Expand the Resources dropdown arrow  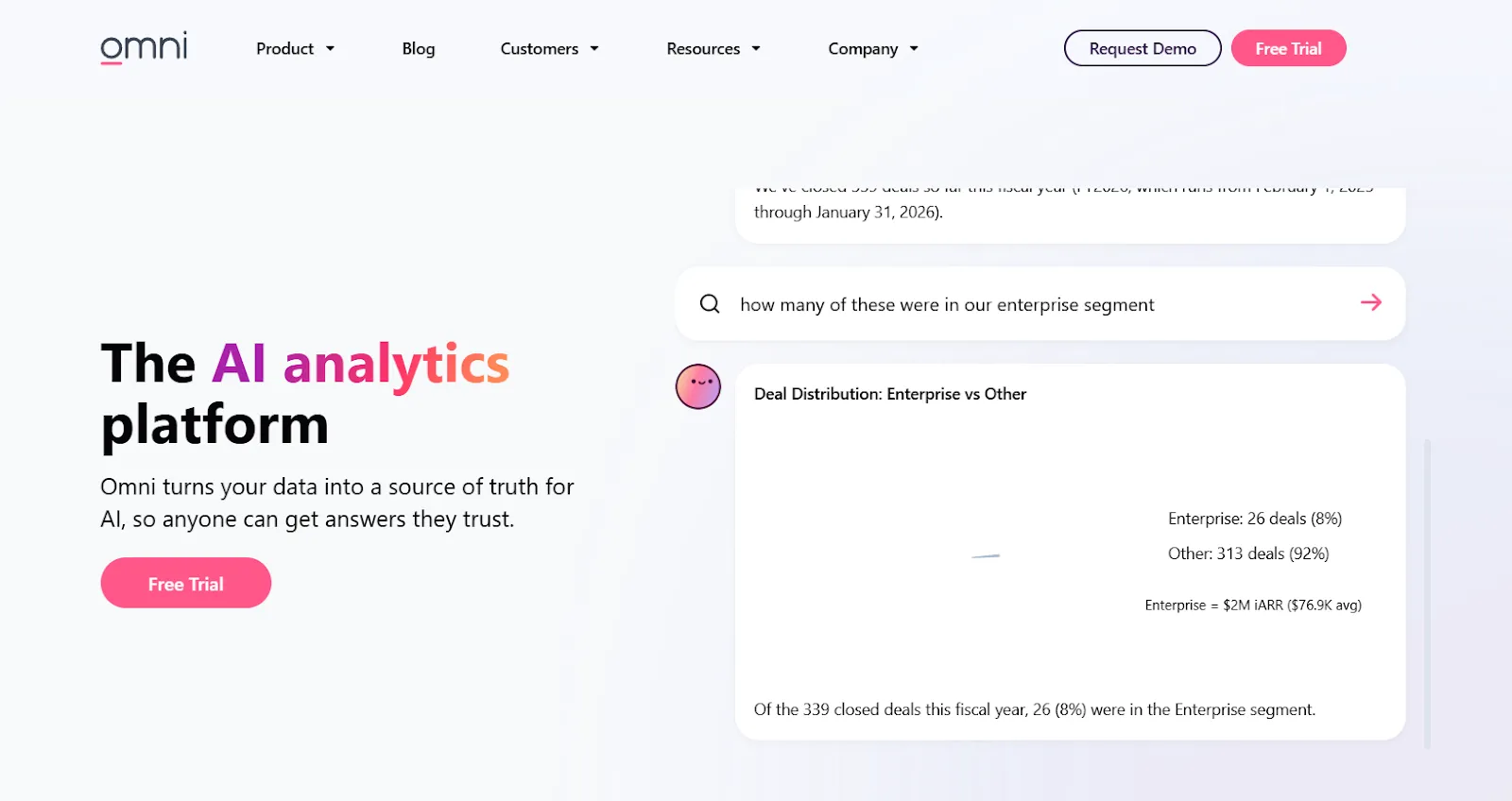(x=756, y=49)
